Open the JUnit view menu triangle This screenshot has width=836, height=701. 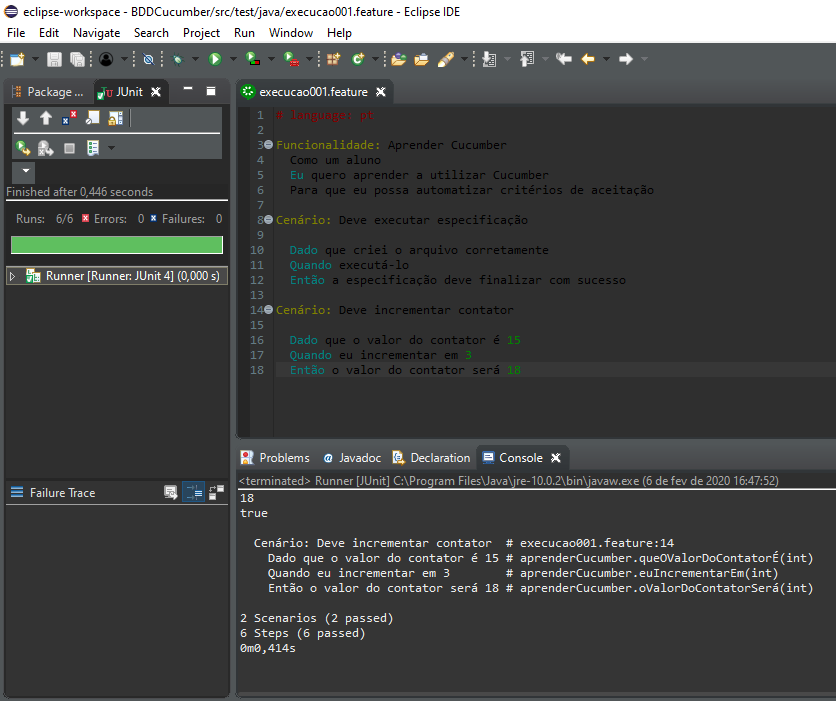pos(25,171)
